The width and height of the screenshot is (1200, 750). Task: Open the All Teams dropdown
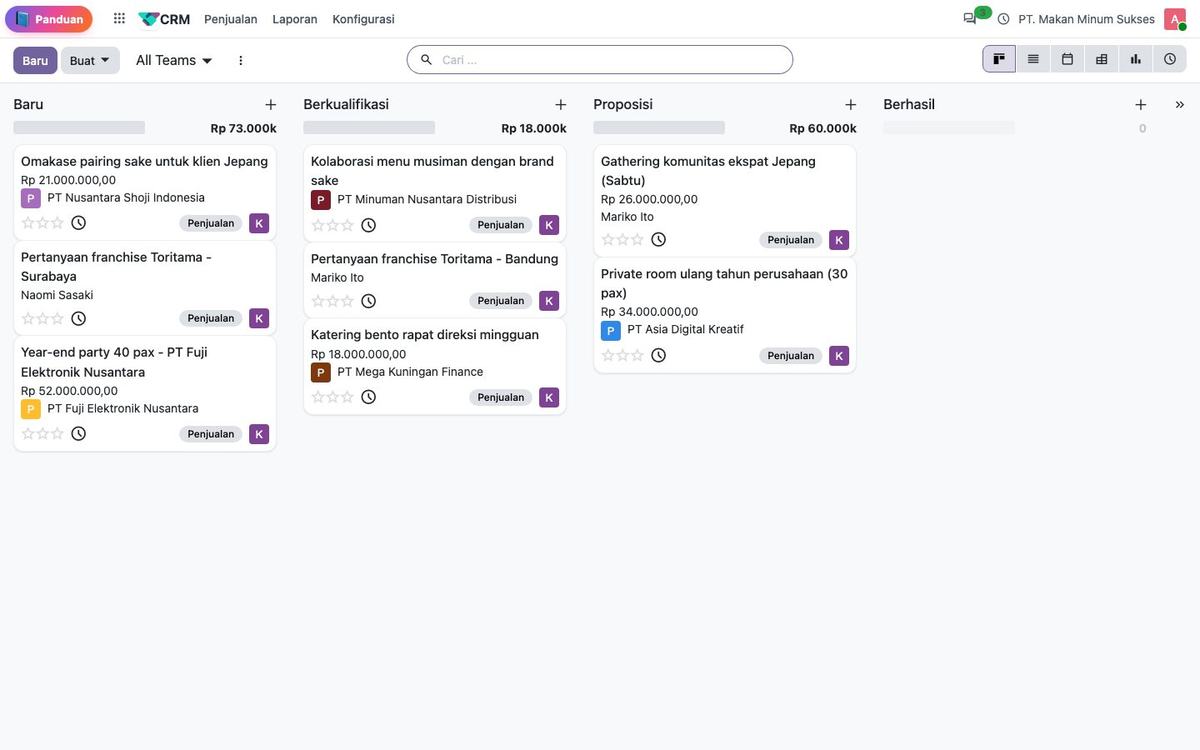(174, 60)
